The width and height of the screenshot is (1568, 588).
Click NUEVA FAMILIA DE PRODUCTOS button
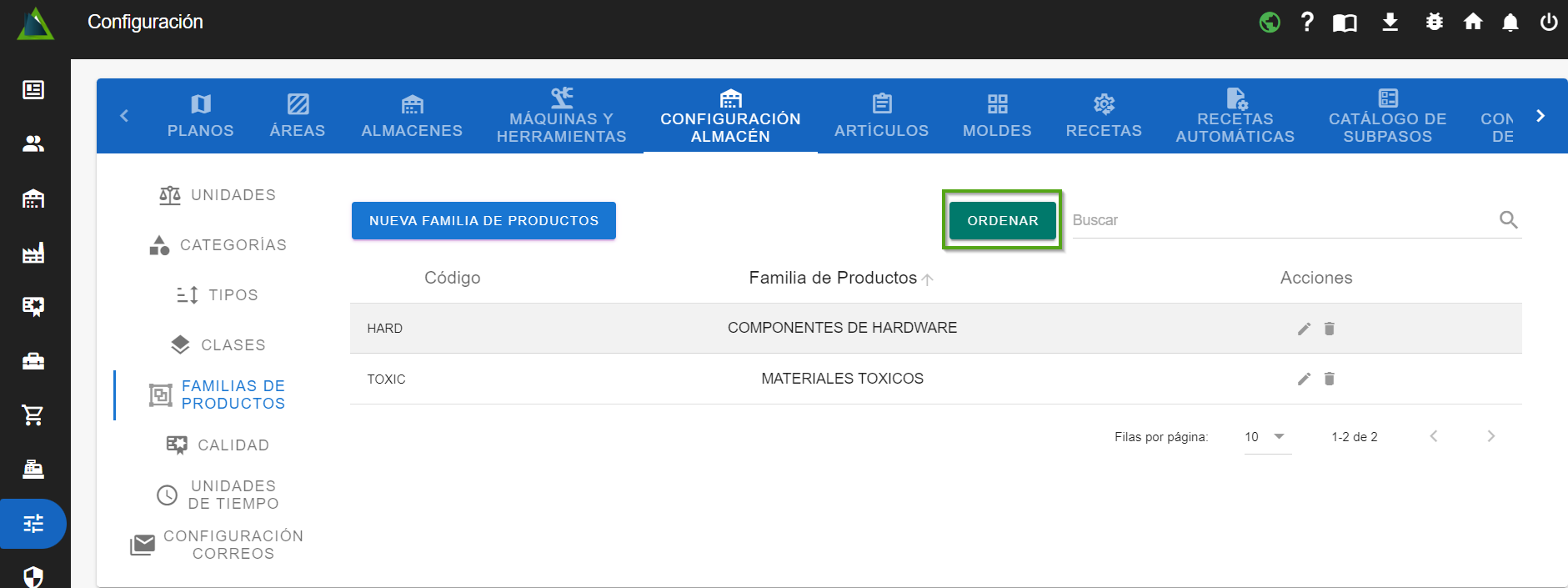pos(483,221)
